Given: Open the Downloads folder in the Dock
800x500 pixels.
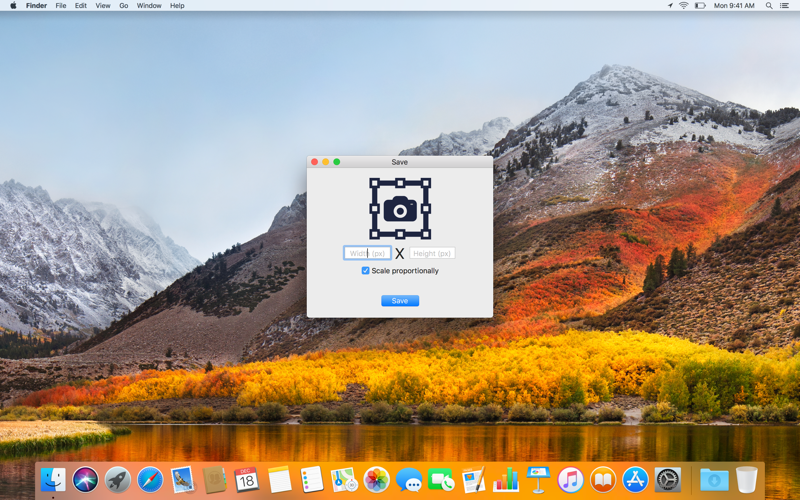Looking at the screenshot, I should pos(714,480).
